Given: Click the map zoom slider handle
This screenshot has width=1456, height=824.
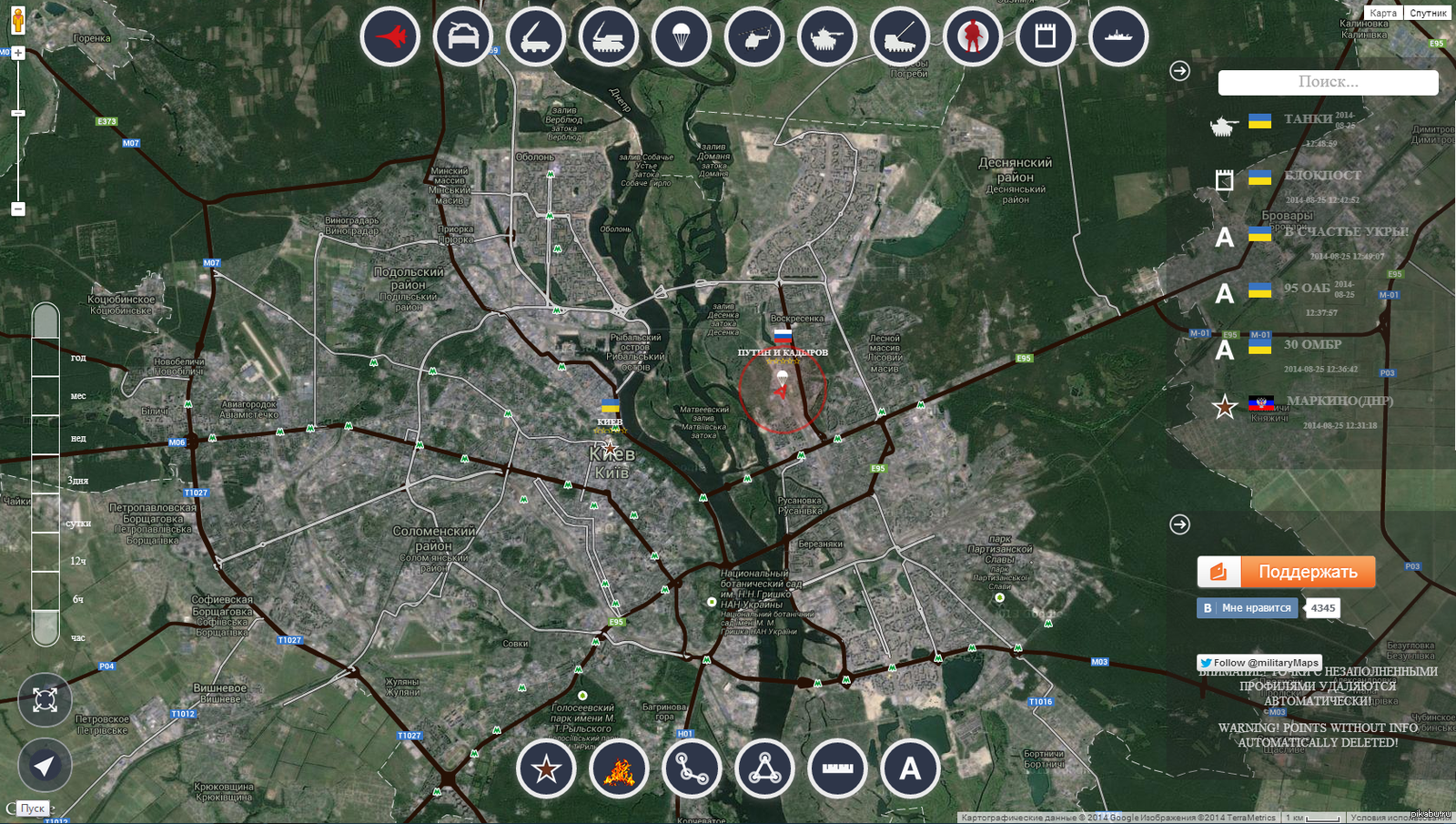Looking at the screenshot, I should (x=17, y=113).
